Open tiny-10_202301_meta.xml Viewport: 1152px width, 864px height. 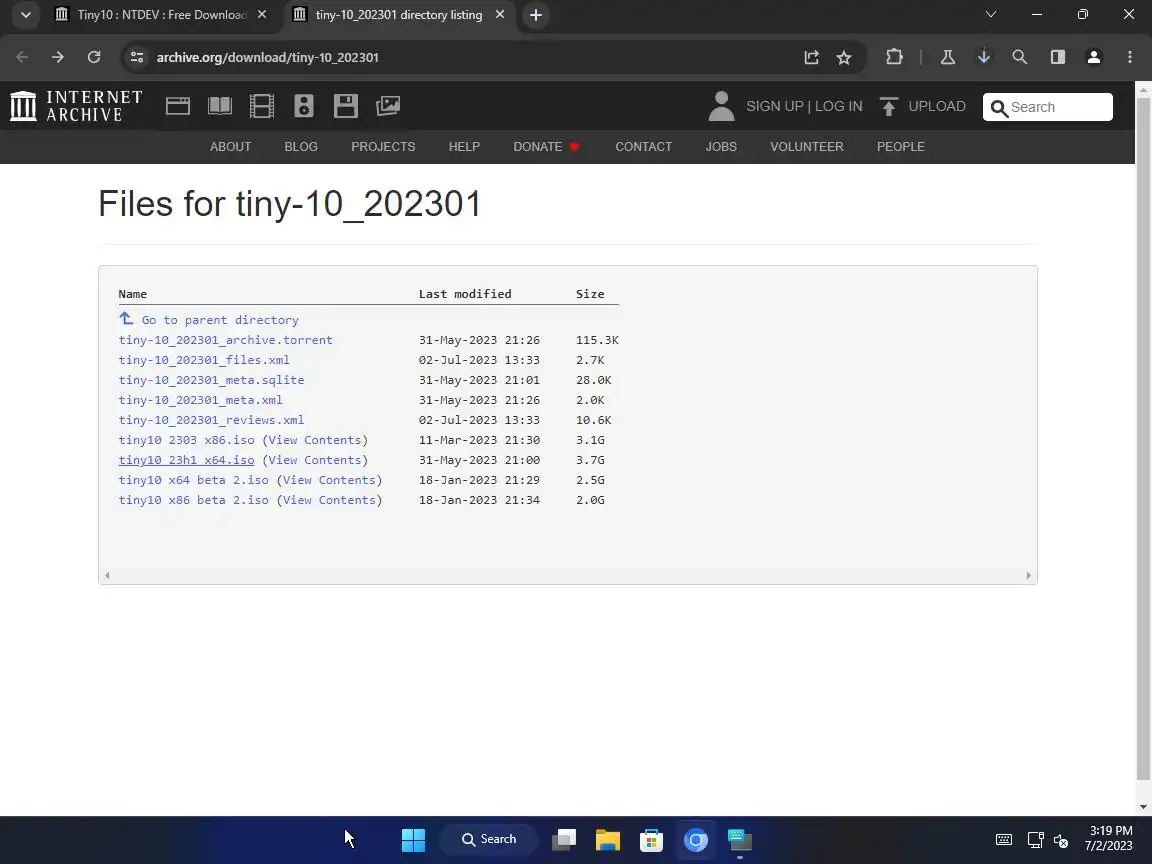coord(201,400)
